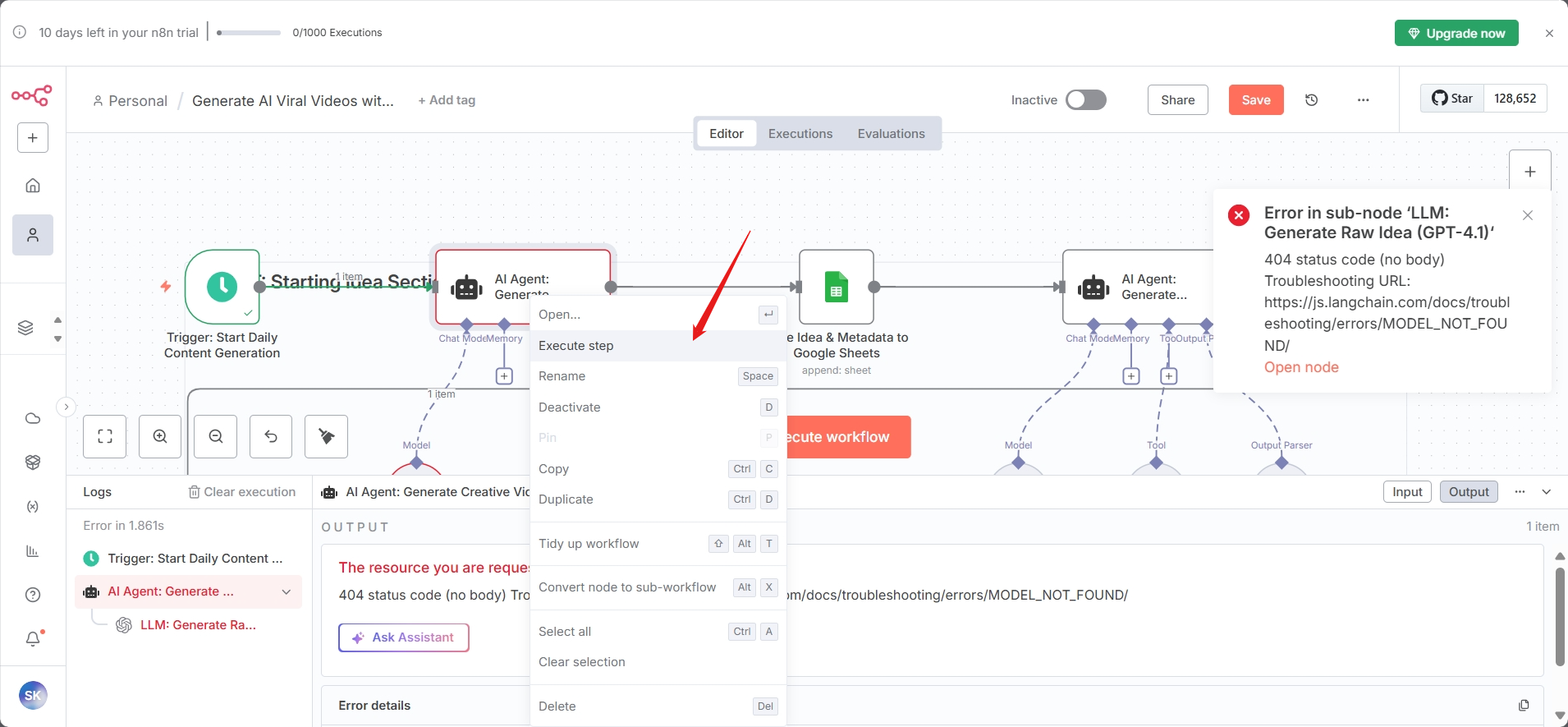Screen dimensions: 1568x727
Task: Copy error details with copy icon
Action: tap(1524, 706)
